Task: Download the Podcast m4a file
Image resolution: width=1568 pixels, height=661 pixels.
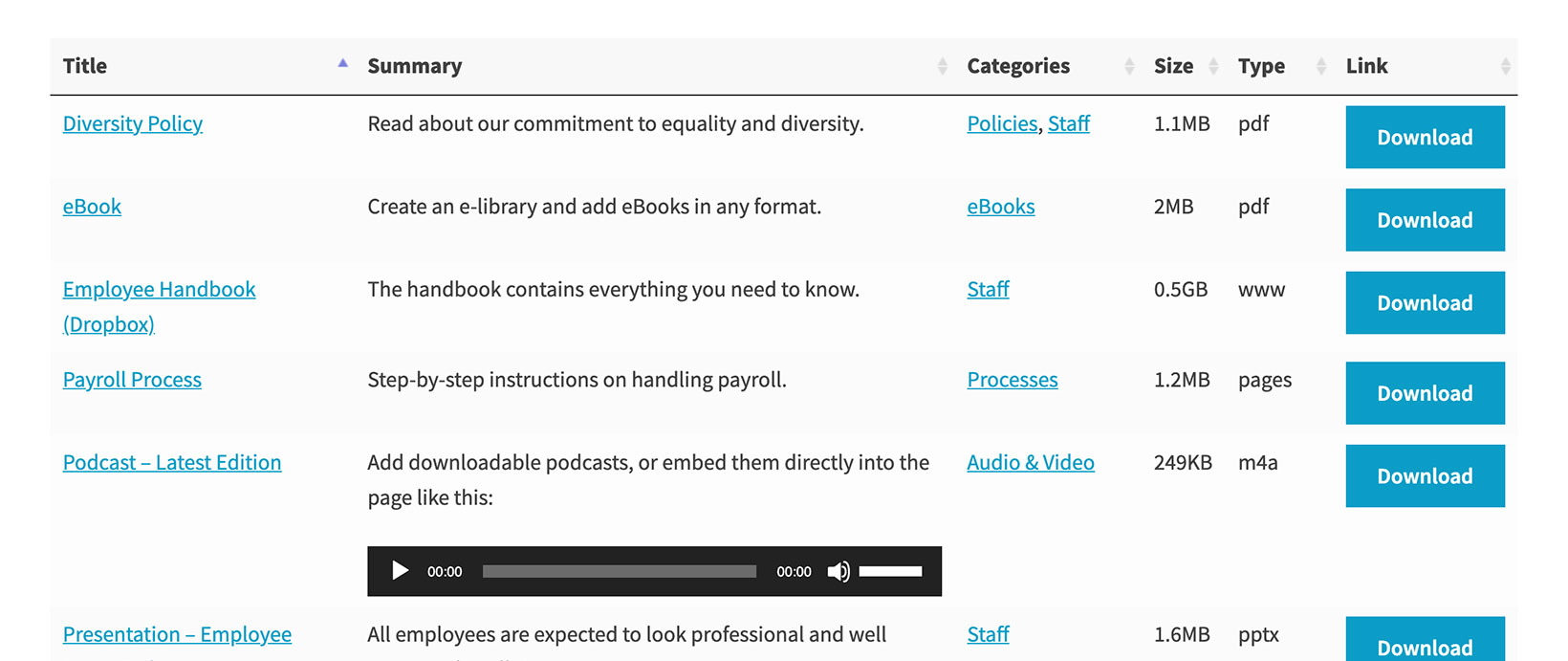Action: pos(1425,476)
